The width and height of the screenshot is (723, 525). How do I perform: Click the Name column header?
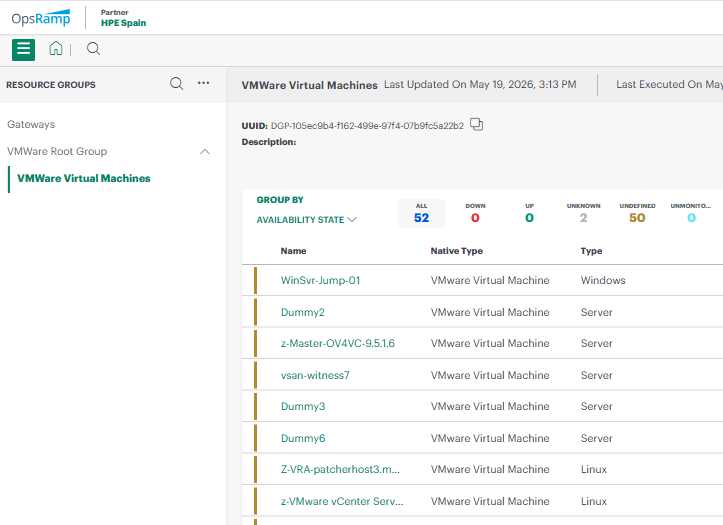tap(293, 251)
